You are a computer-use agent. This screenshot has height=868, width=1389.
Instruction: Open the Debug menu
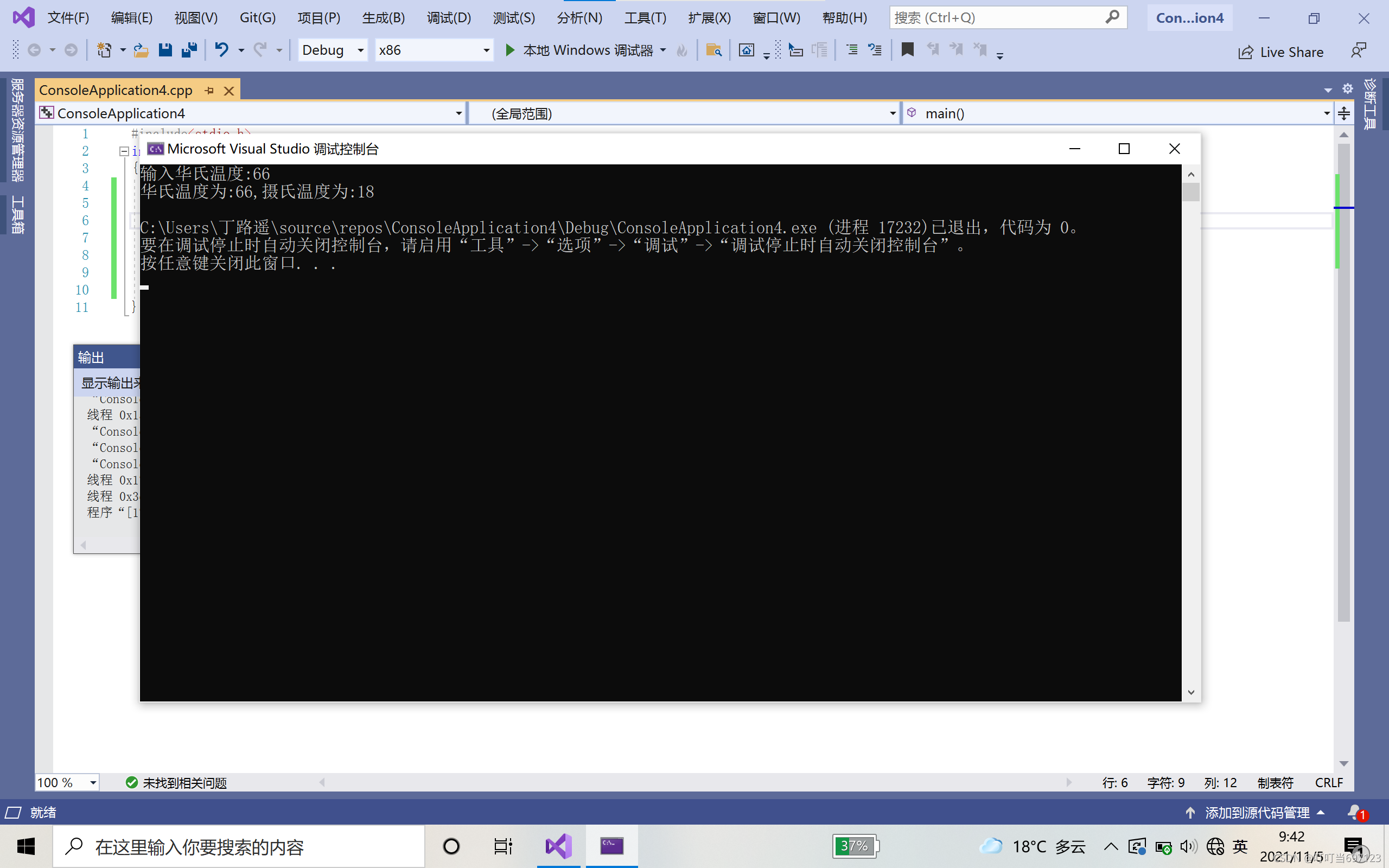(449, 18)
